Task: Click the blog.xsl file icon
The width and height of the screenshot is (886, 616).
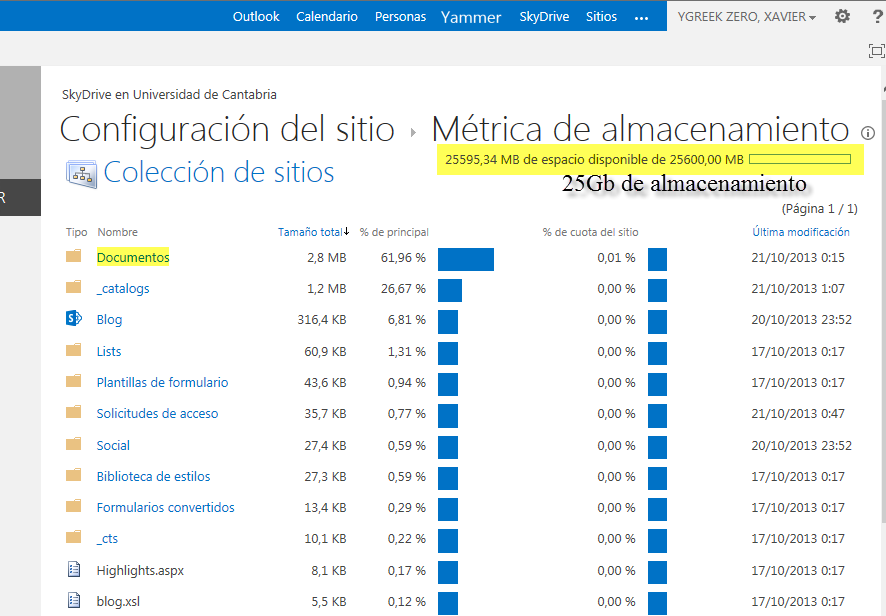Action: 74,600
